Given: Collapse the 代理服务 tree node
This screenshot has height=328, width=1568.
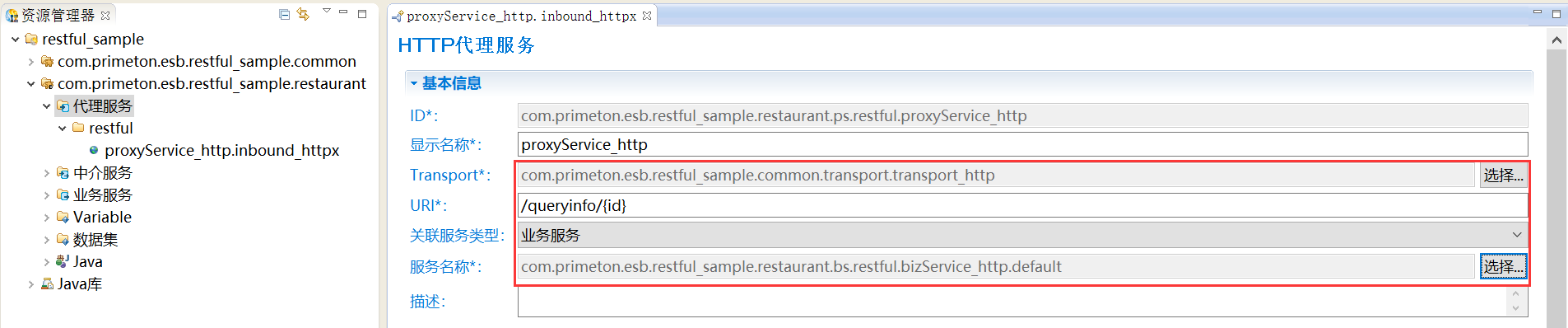Looking at the screenshot, I should click(46, 106).
